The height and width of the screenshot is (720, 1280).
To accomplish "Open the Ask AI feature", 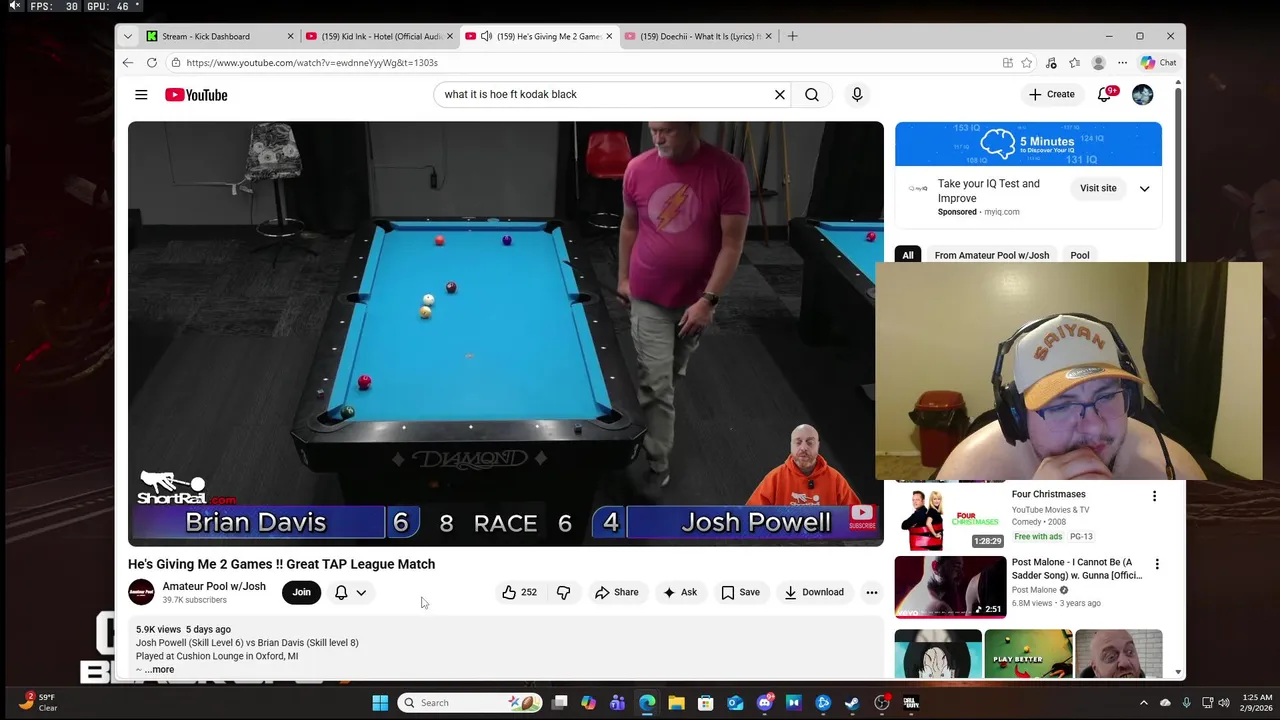I will (680, 592).
